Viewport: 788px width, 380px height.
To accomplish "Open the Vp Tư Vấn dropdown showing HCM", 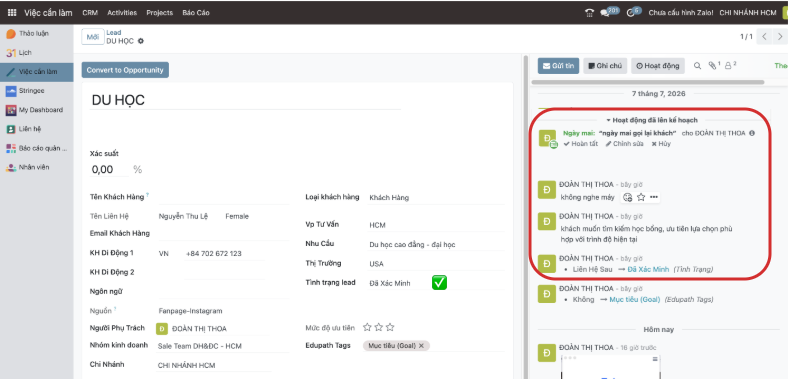I will pyautogui.click(x=436, y=225).
